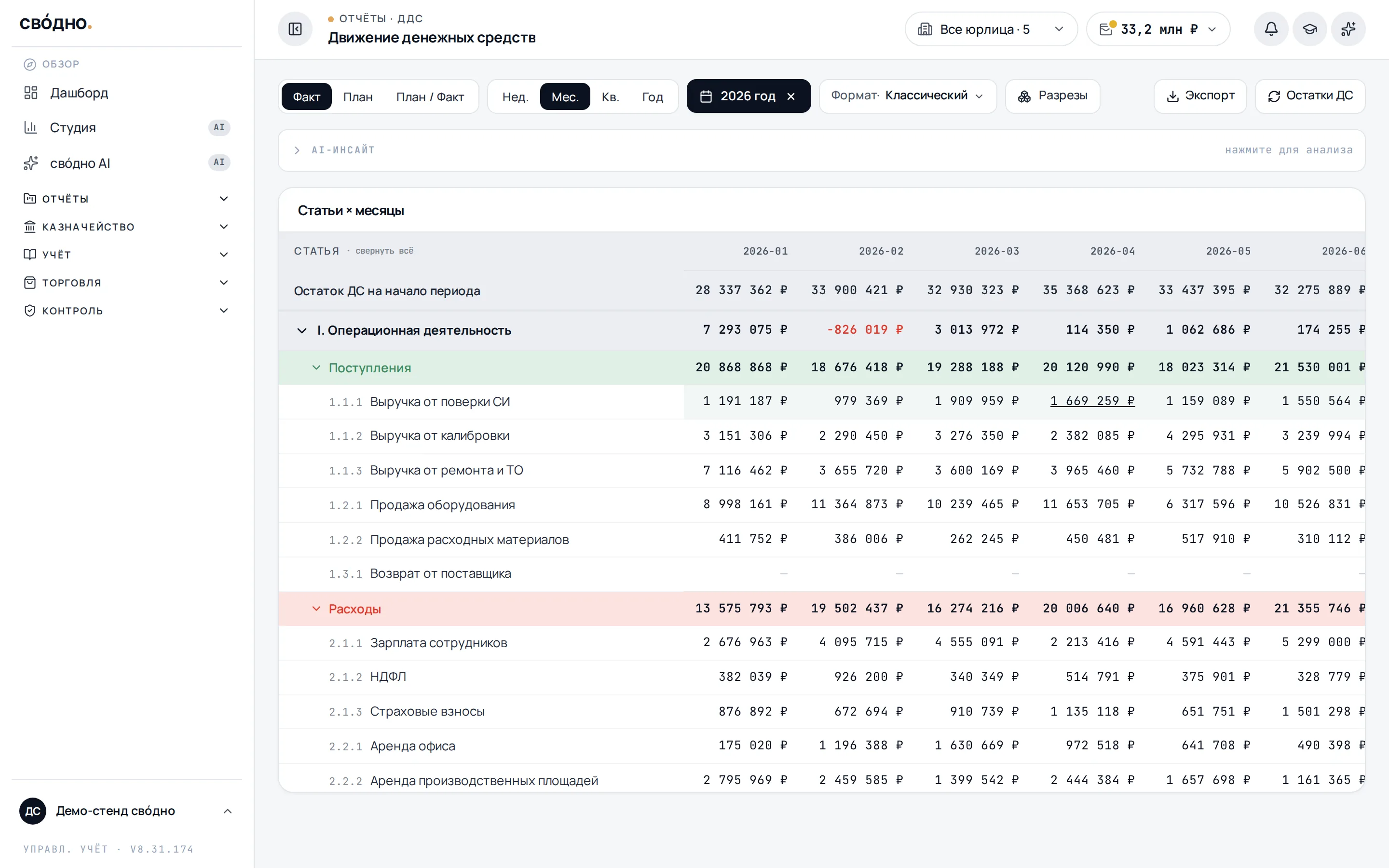1389x868 pixels.
Task: Expand the Учёт menu section
Action: coord(126,254)
